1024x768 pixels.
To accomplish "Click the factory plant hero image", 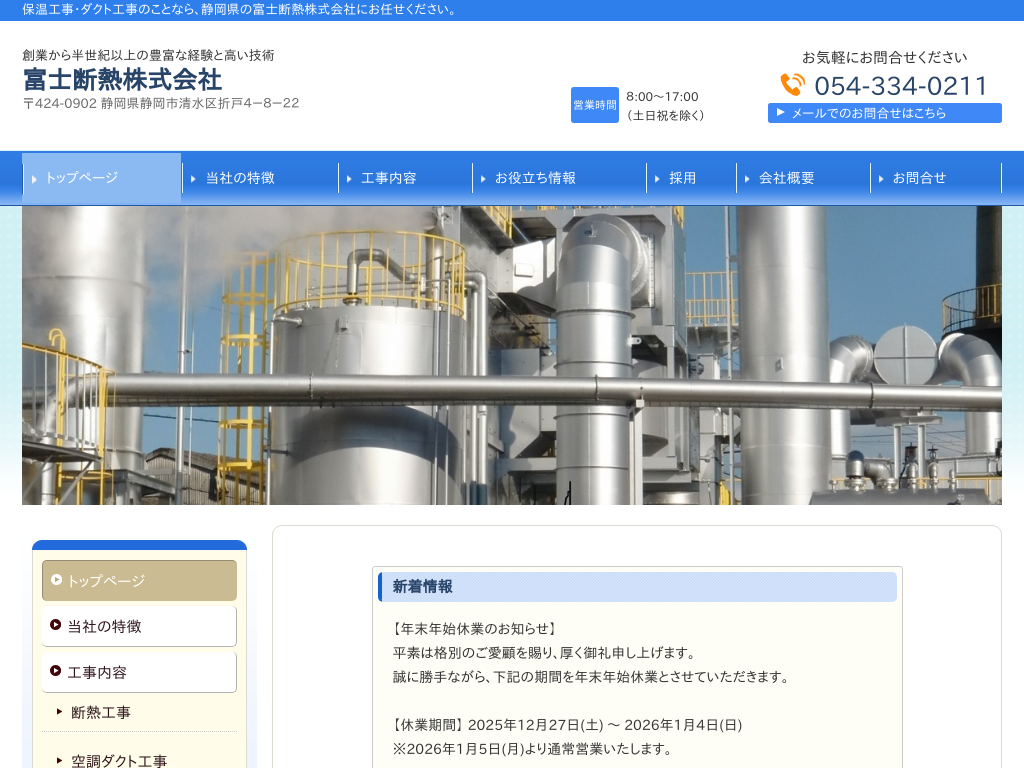I will (512, 355).
